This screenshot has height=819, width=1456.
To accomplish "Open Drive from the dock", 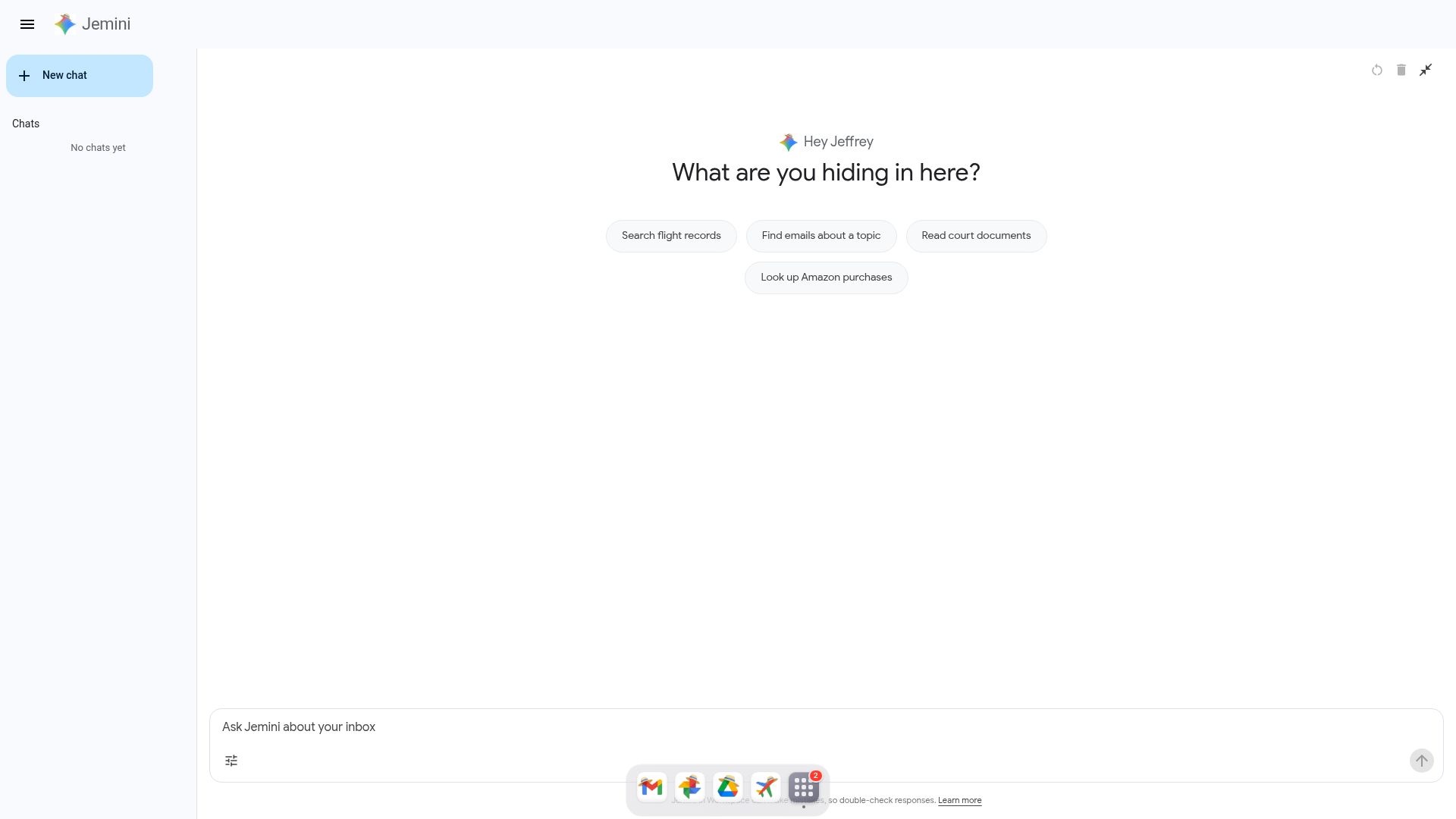I will (x=728, y=788).
